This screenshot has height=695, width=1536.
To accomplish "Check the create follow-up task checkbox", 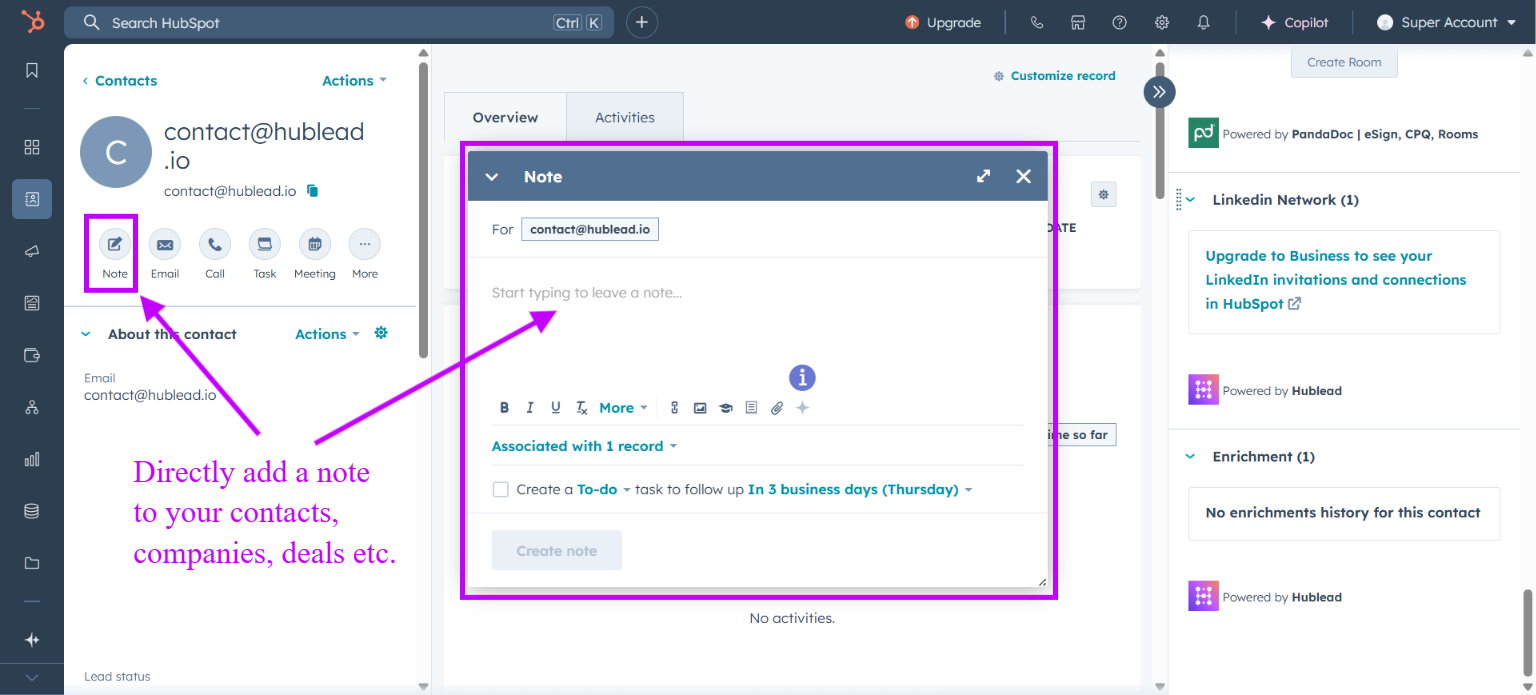I will click(500, 490).
